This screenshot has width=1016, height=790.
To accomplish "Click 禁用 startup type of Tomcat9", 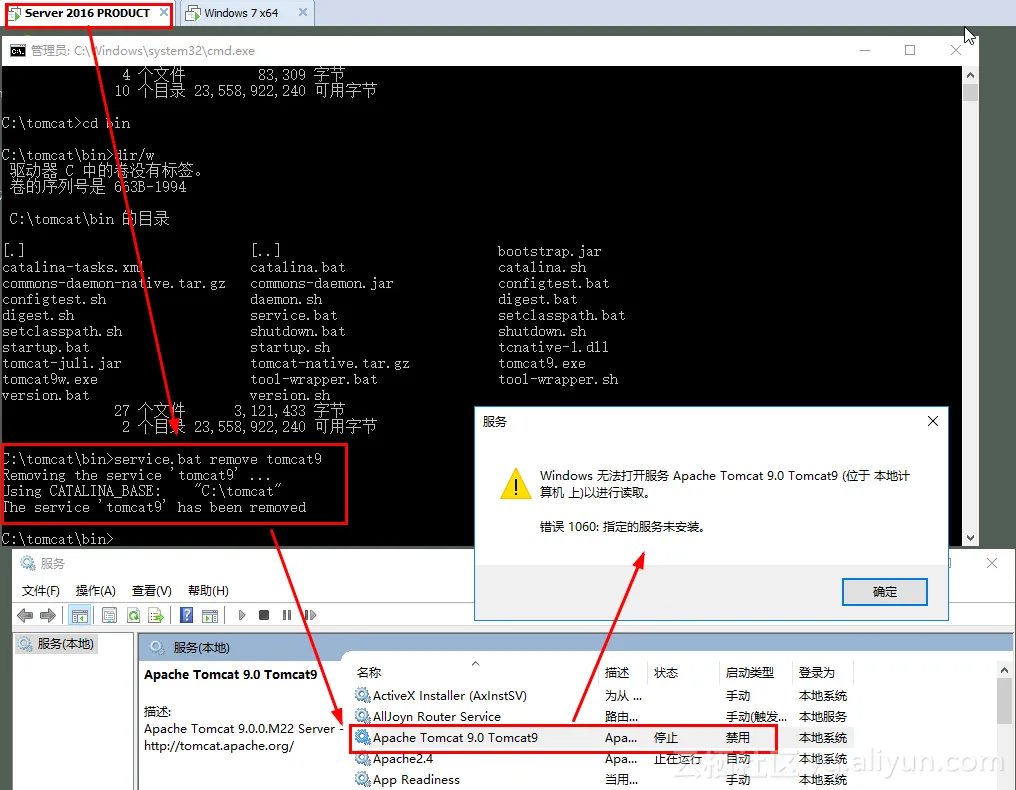I will pyautogui.click(x=737, y=738).
